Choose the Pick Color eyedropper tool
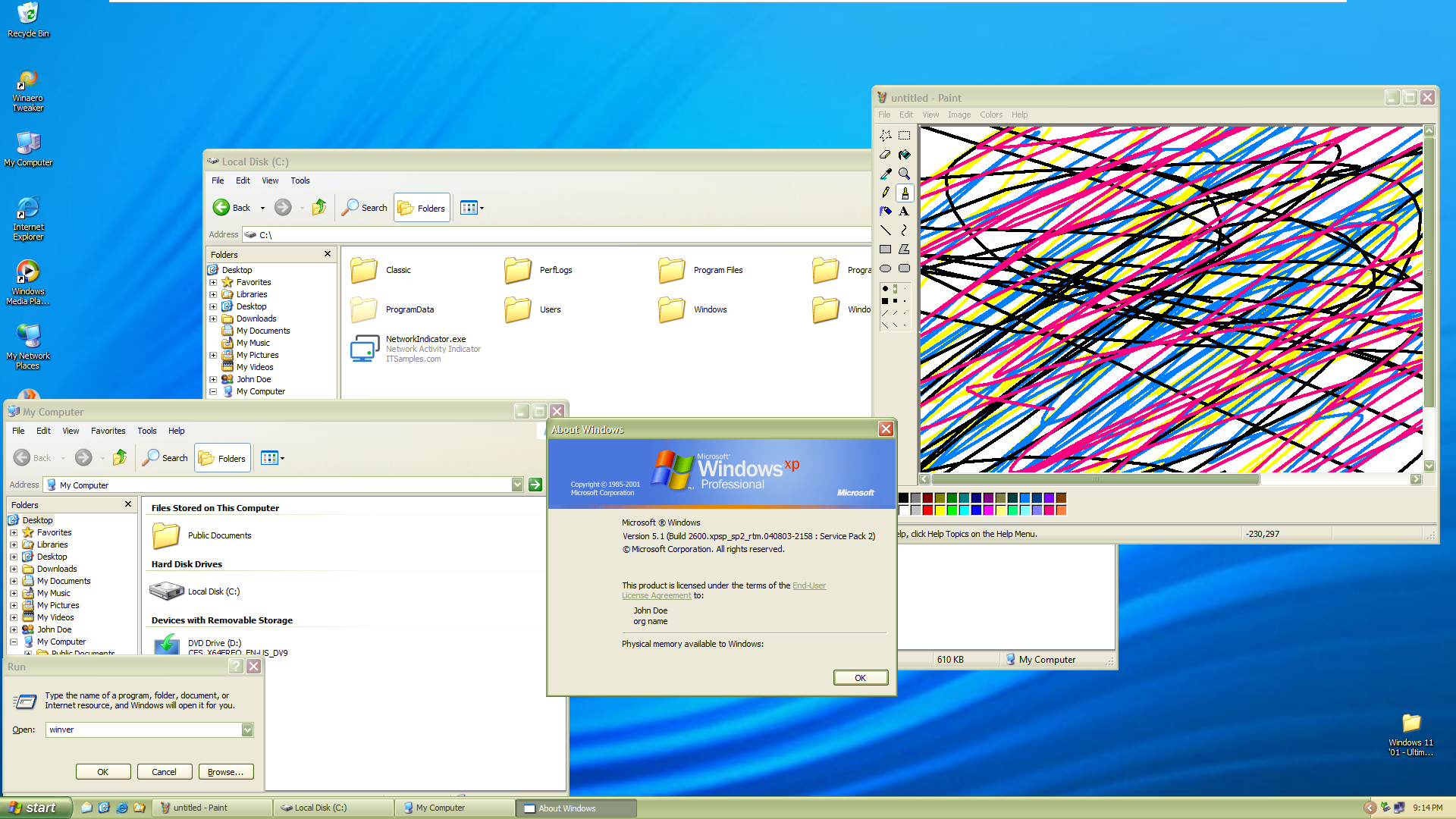 [885, 174]
